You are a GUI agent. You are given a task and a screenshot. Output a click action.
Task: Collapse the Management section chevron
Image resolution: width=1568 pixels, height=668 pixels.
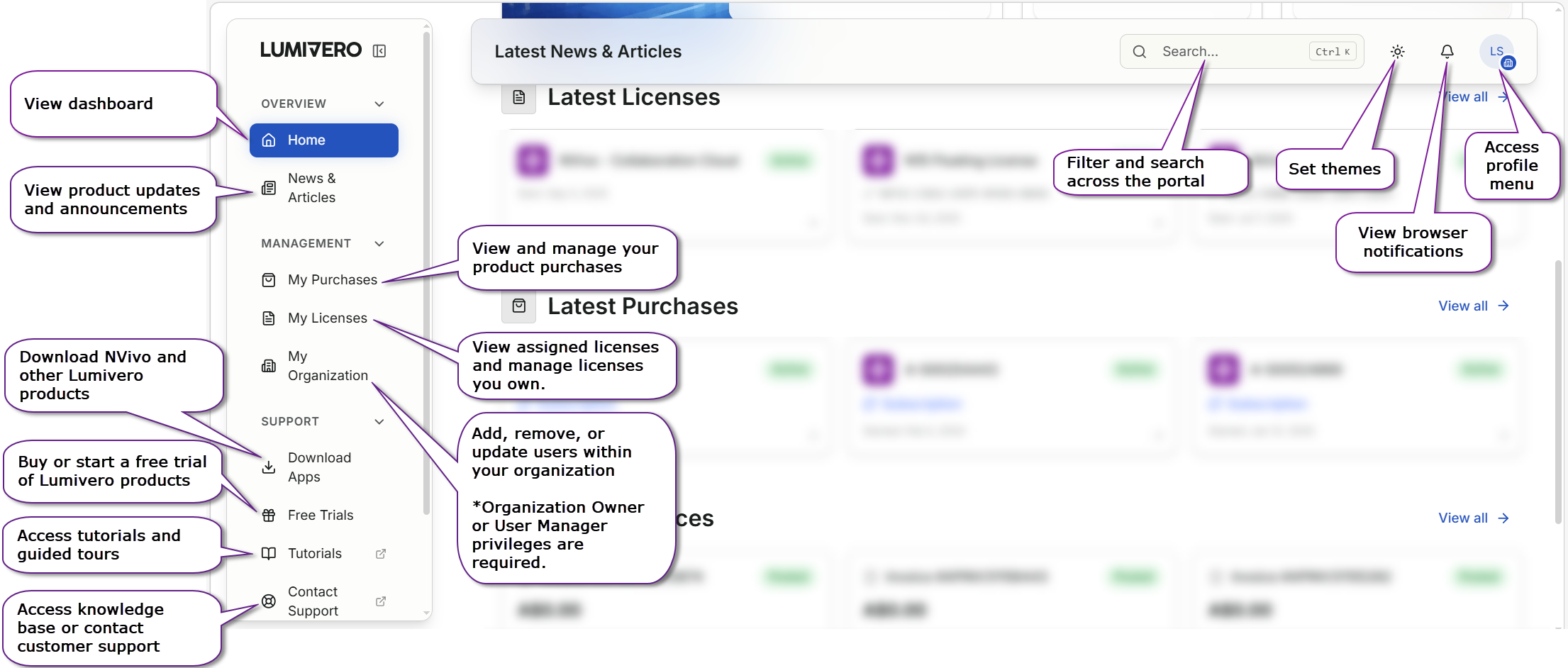[379, 244]
